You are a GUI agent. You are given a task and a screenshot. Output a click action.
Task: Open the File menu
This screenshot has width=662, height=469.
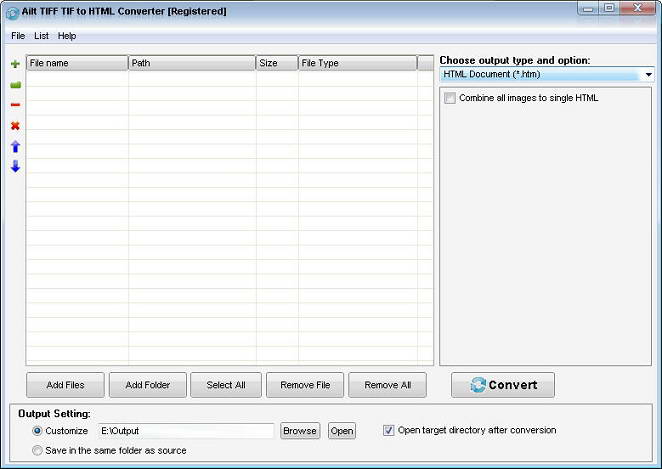coord(18,36)
